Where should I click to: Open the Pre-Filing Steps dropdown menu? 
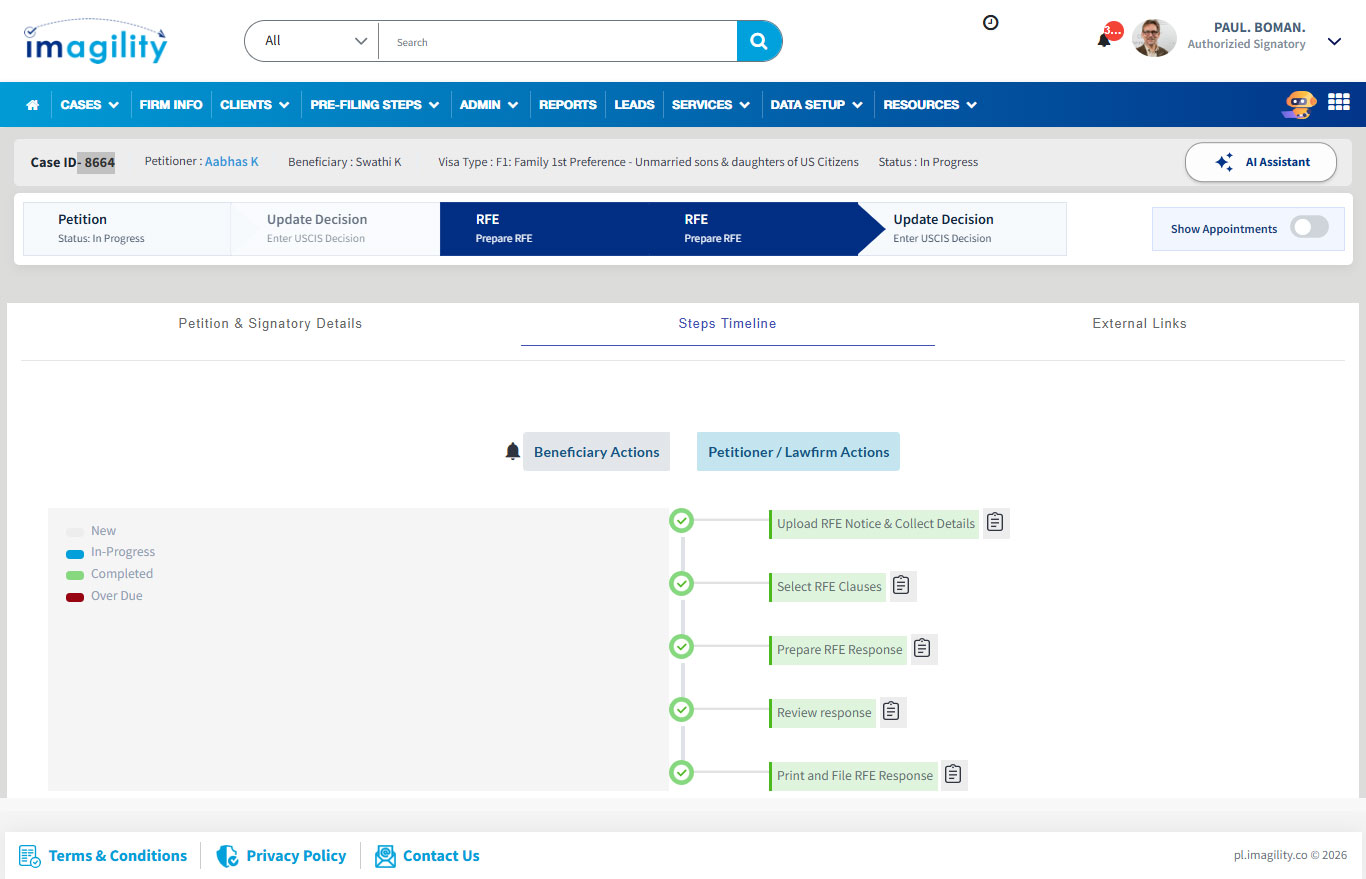(373, 105)
